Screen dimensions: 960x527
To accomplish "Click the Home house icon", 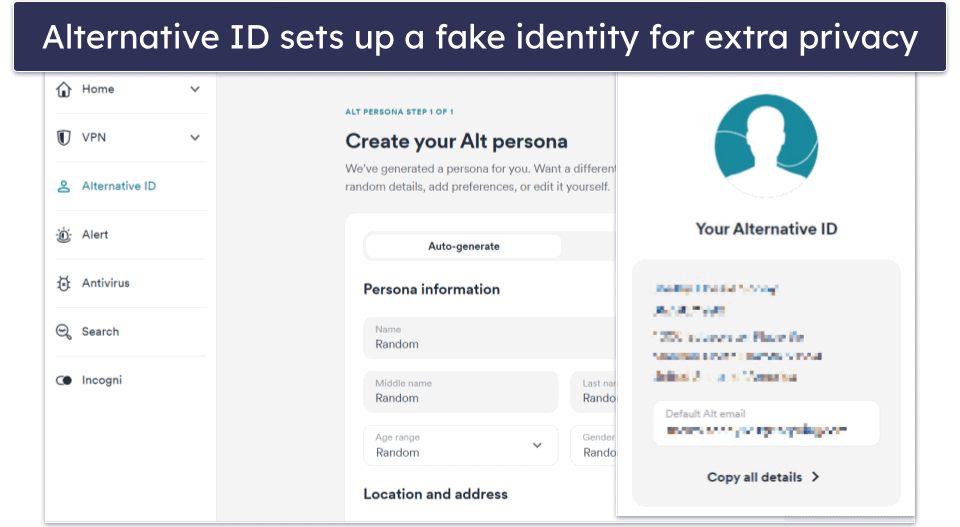I will tap(64, 89).
